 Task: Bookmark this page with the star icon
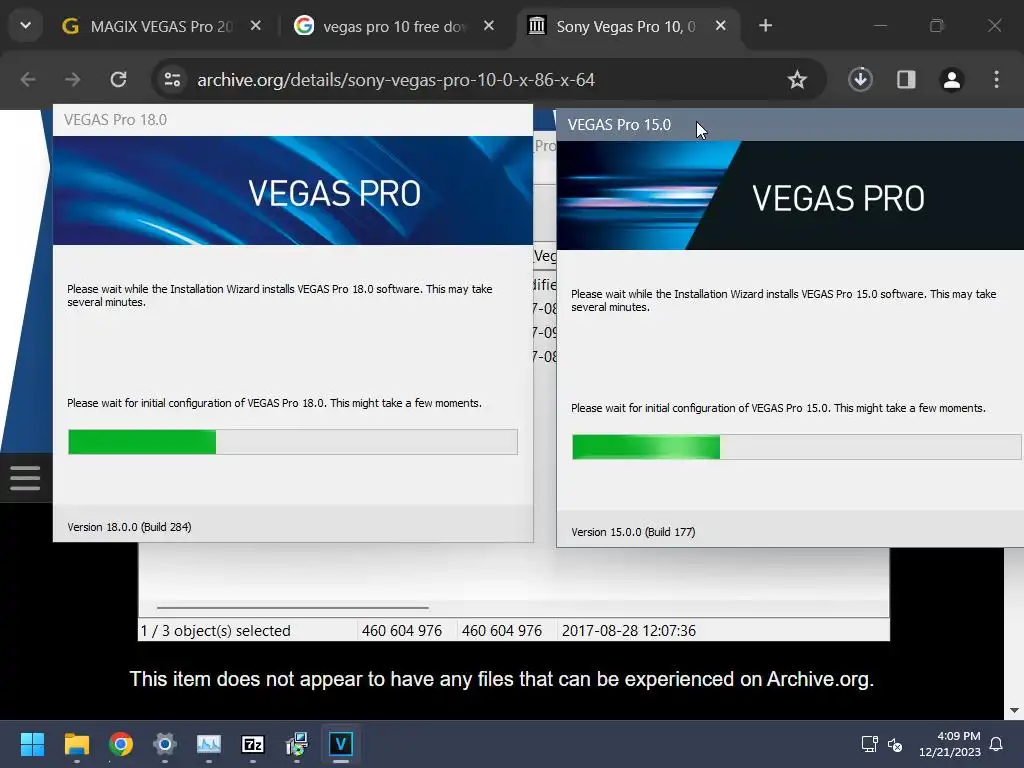[797, 80]
